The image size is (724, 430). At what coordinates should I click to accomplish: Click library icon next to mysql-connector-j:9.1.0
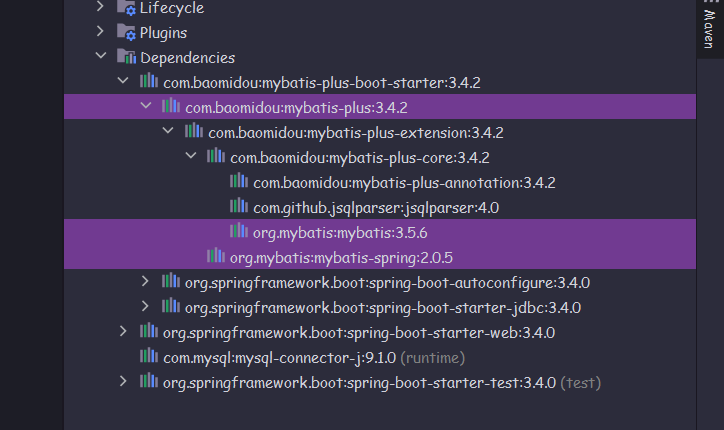click(148, 357)
